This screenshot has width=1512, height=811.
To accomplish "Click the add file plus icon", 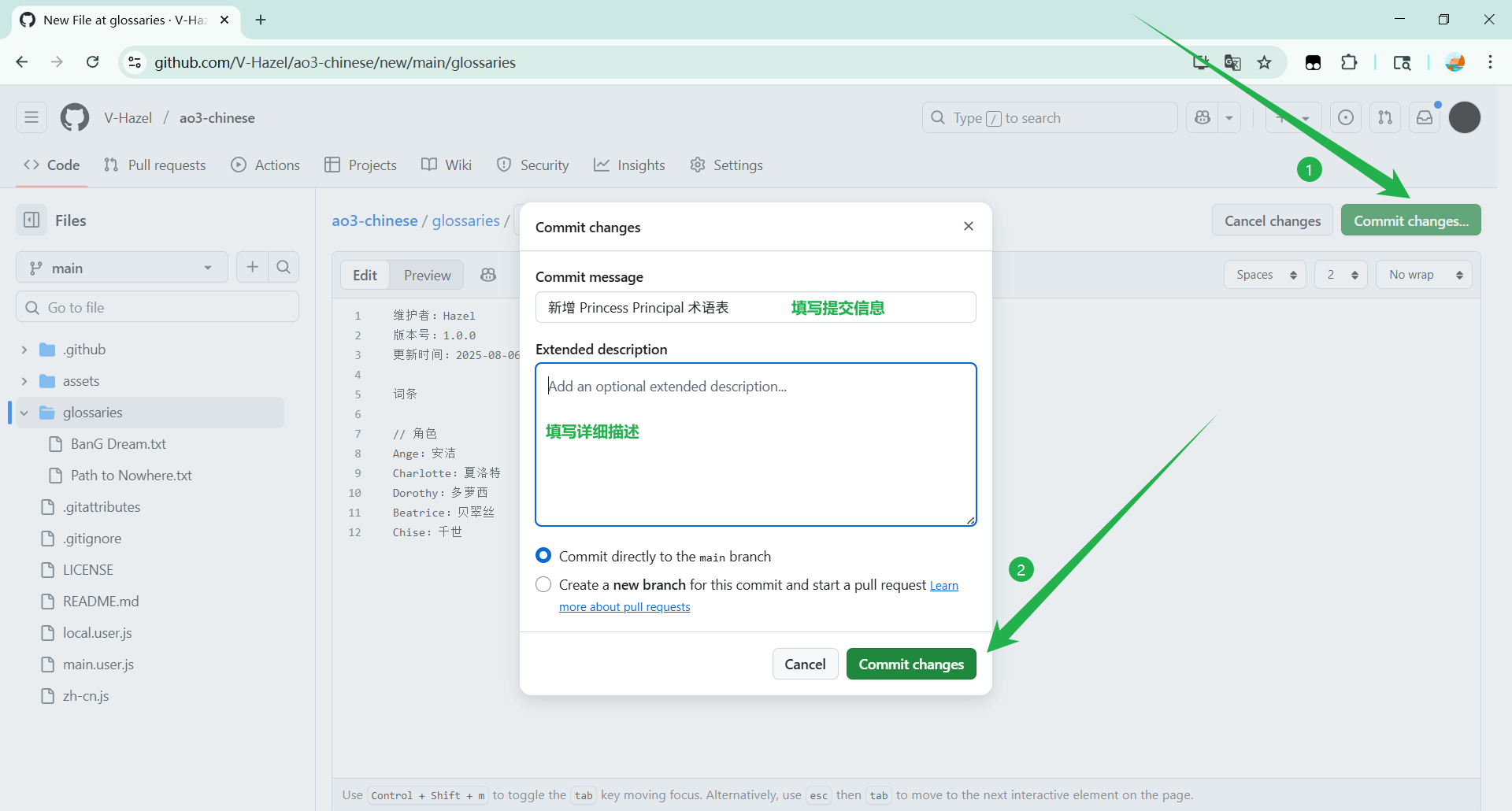I will [252, 268].
